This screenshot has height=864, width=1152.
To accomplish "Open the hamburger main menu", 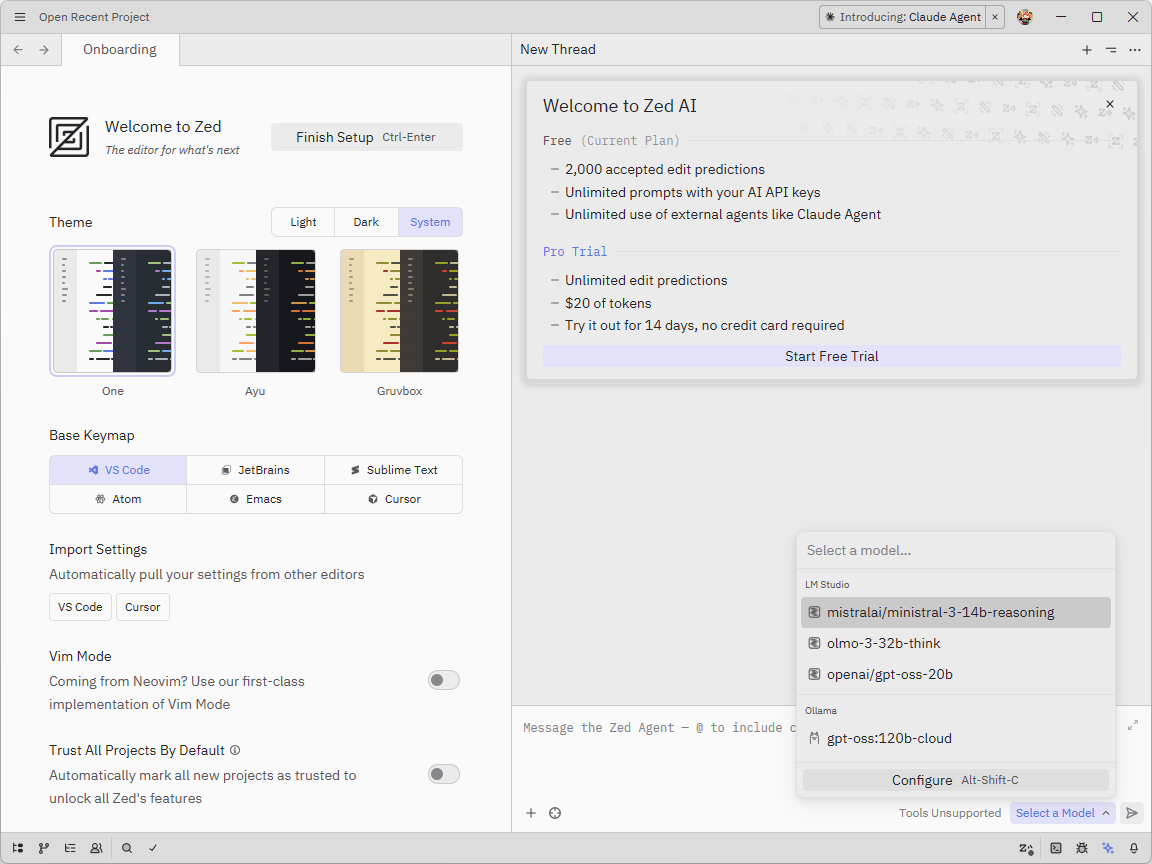I will click(20, 17).
